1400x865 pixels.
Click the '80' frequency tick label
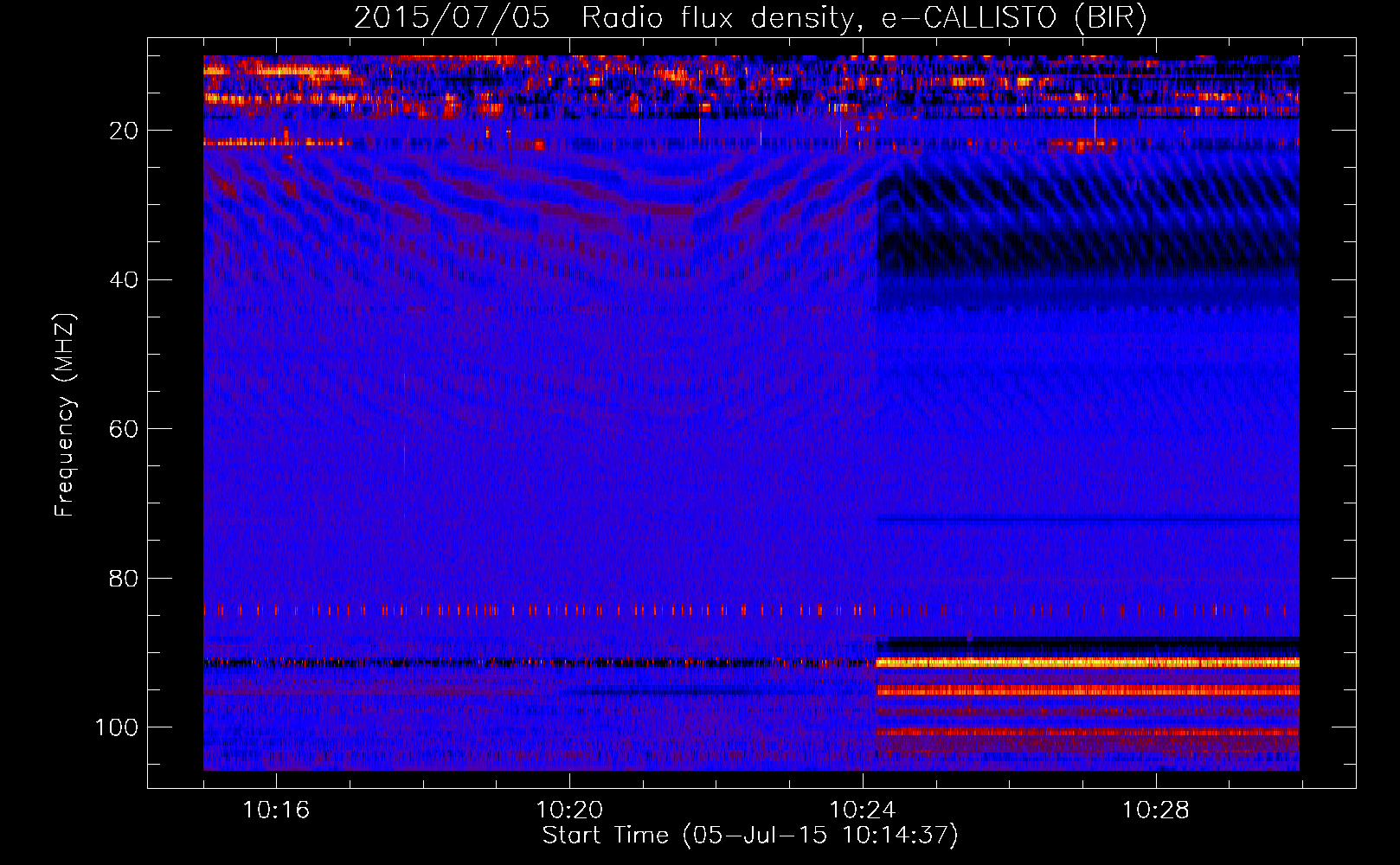point(125,578)
